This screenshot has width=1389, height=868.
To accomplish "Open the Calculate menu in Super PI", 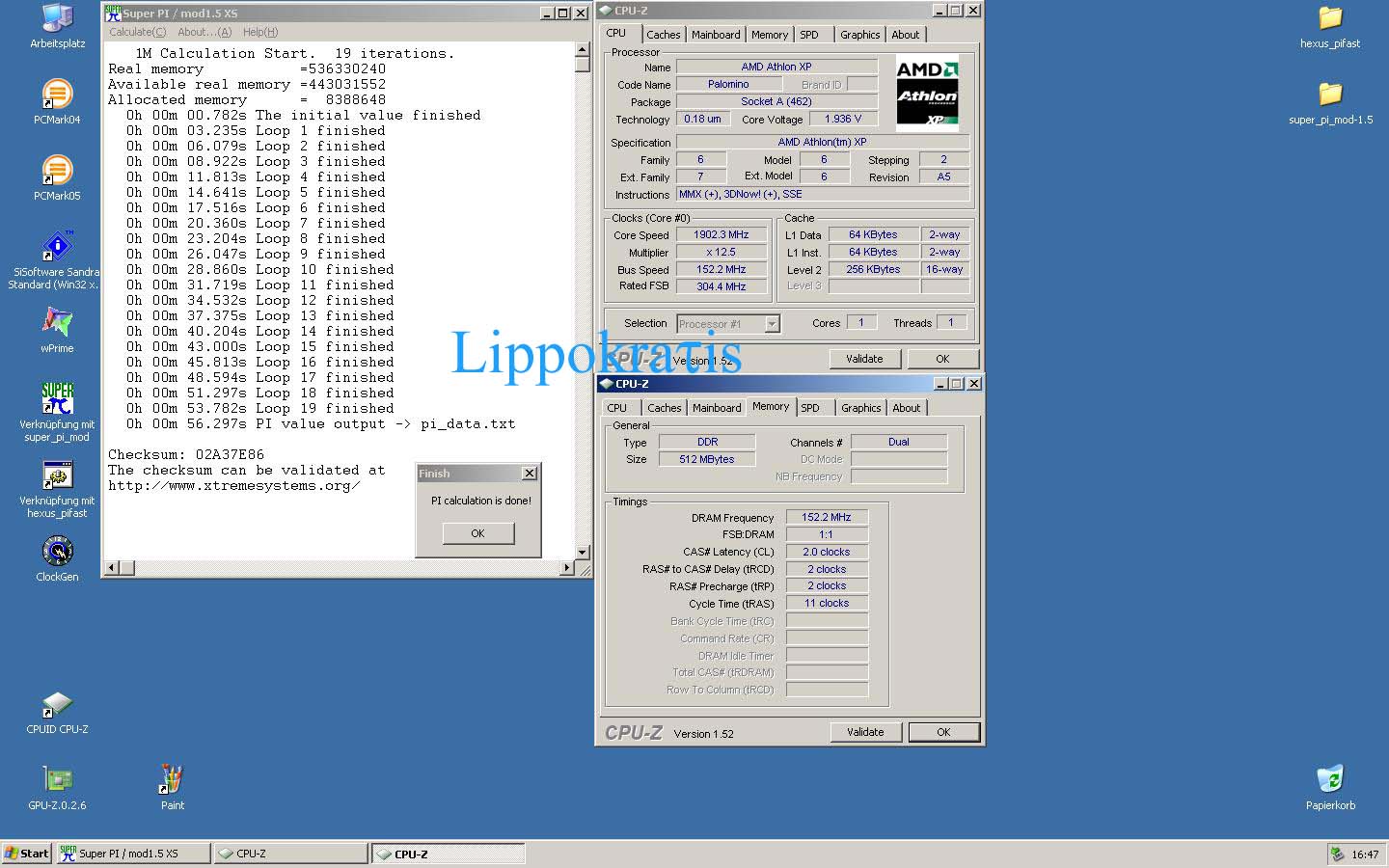I will click(x=137, y=32).
